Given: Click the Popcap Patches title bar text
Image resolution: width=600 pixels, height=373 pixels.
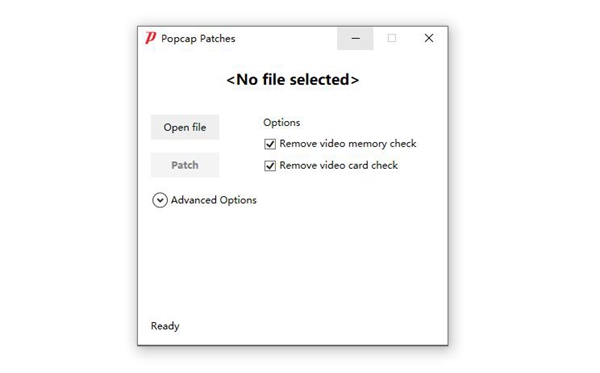Looking at the screenshot, I should pos(198,39).
